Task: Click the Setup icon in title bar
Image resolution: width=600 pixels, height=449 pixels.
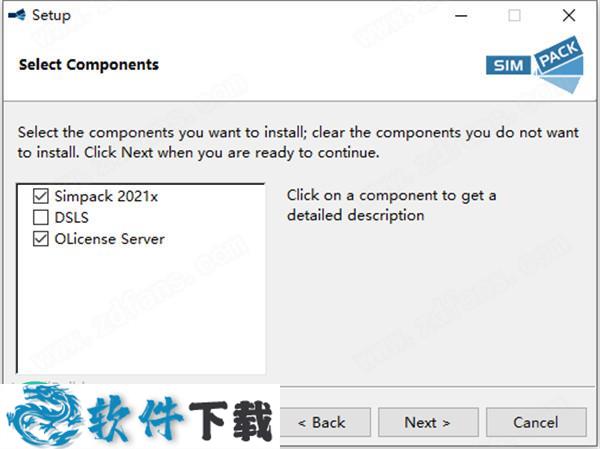Action: (16, 15)
